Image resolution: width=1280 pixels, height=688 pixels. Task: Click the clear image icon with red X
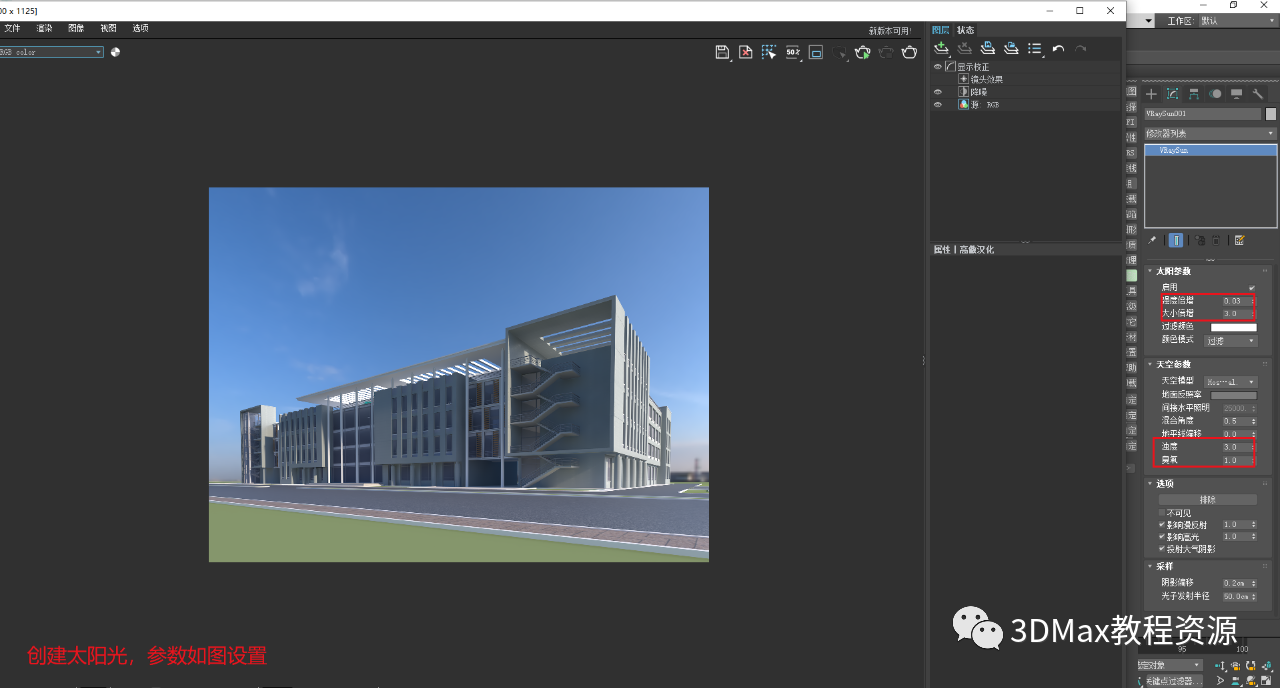point(746,52)
